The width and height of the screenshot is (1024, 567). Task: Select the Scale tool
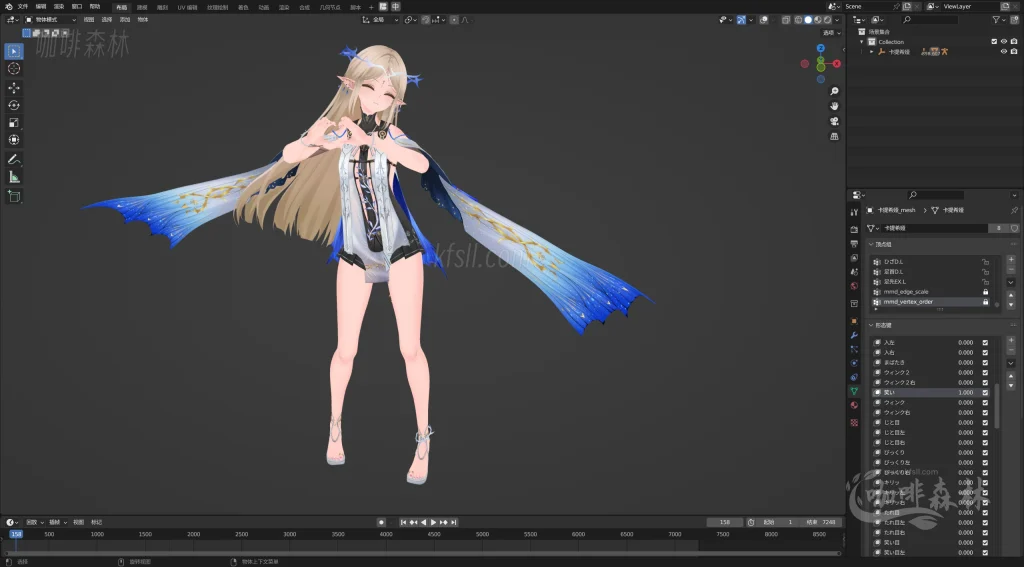[14, 123]
